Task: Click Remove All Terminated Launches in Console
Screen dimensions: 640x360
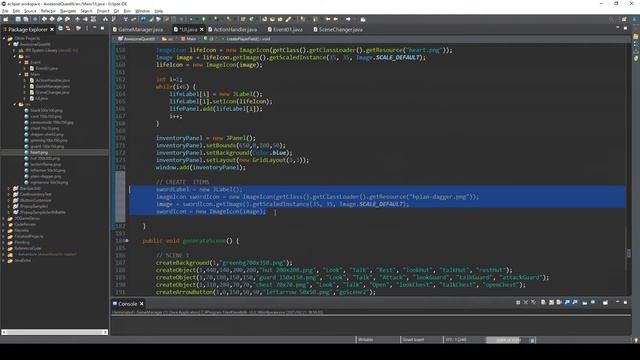Action: (x=533, y=302)
